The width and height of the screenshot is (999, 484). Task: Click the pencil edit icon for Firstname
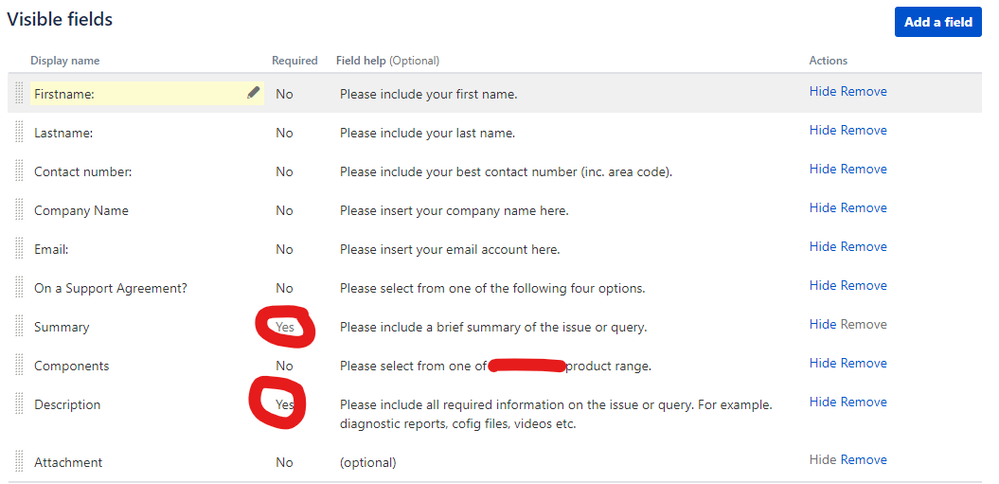coord(254,93)
